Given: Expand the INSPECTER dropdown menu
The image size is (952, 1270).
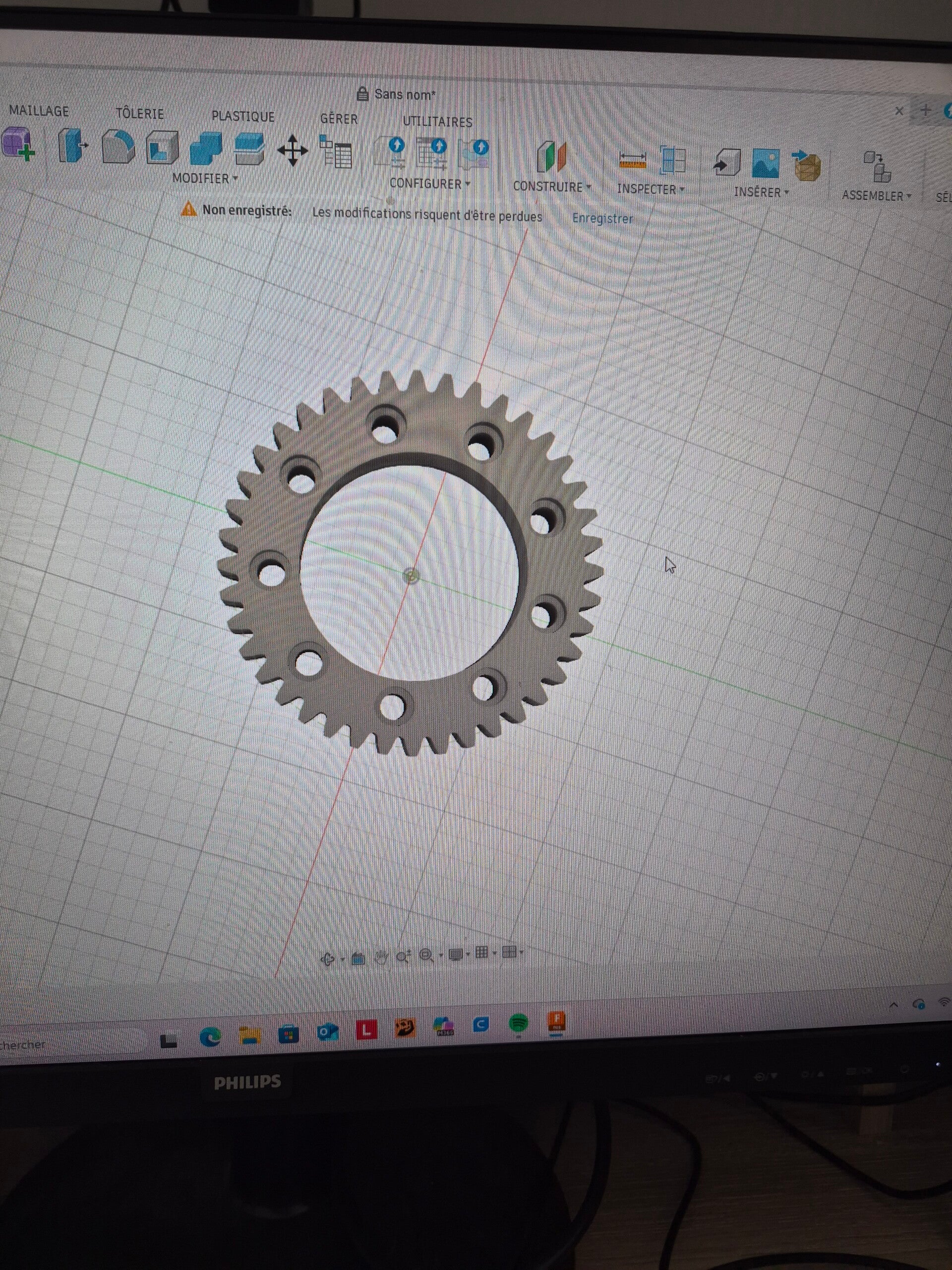Looking at the screenshot, I should tap(651, 189).
